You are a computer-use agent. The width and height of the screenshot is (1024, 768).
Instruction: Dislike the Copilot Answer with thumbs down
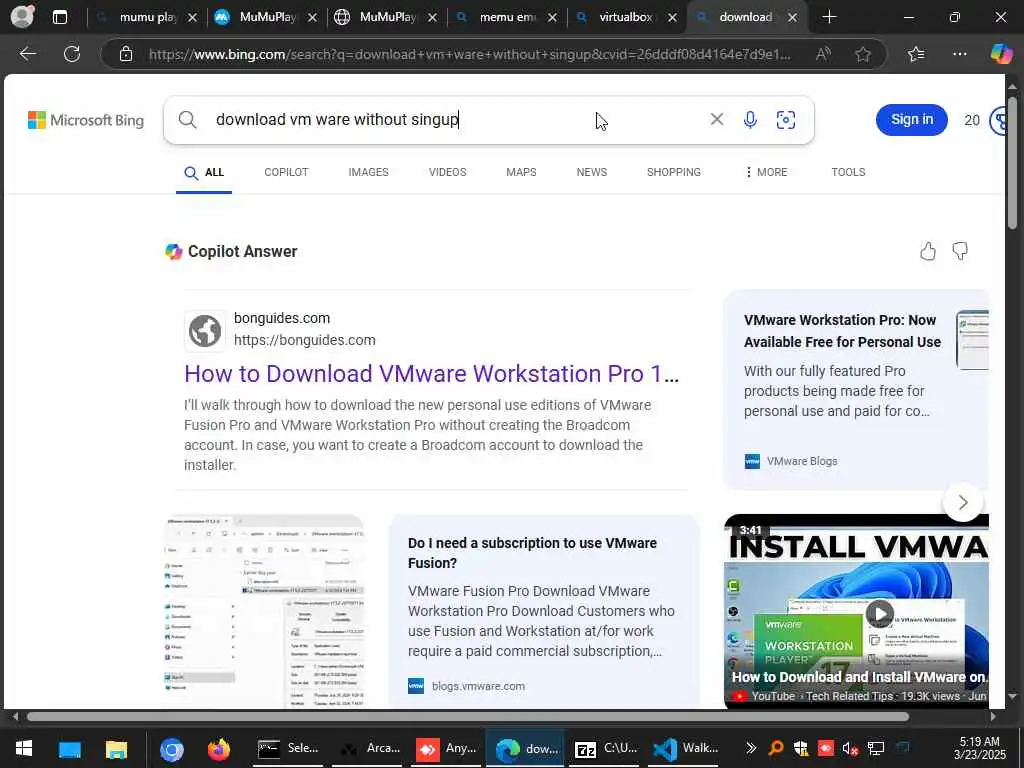[x=959, y=251]
